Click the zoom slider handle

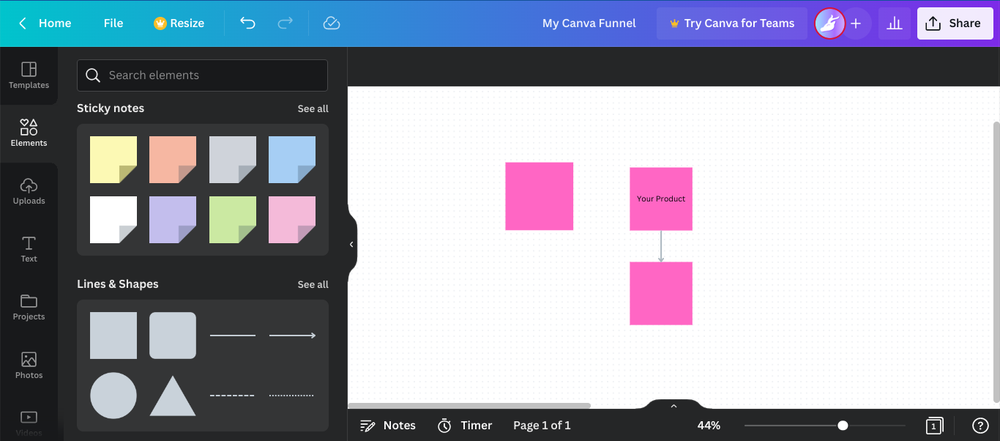843,425
